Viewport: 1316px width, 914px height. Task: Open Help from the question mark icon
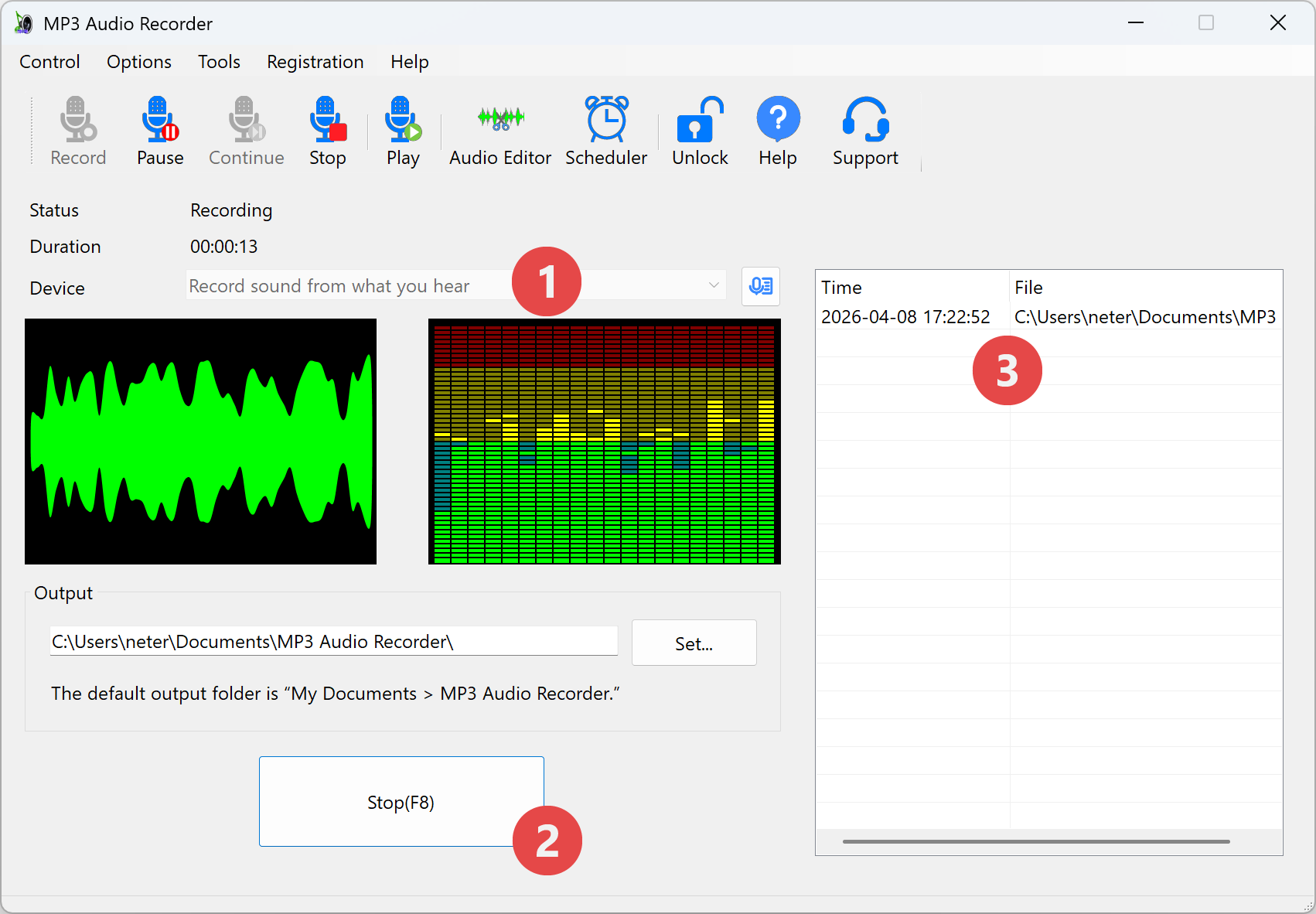click(x=778, y=131)
